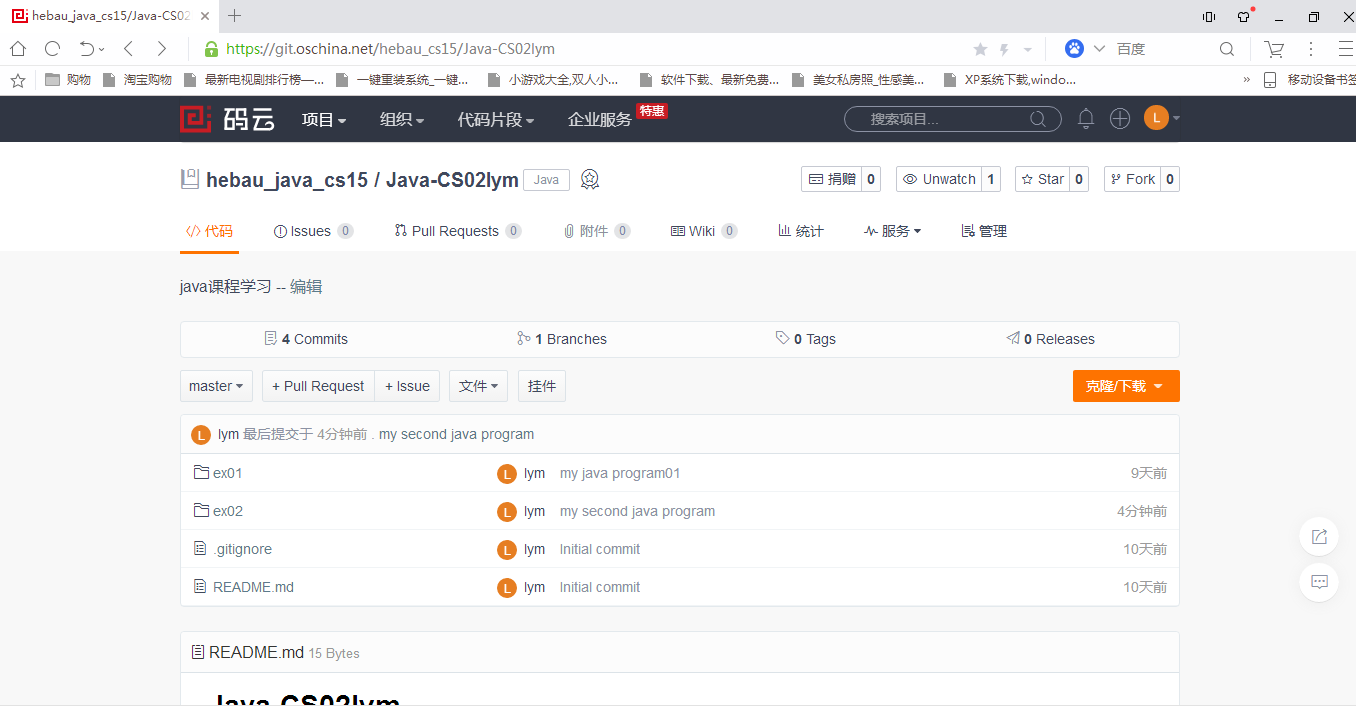Click the search magnifier in 搜索项目 box

(1039, 119)
